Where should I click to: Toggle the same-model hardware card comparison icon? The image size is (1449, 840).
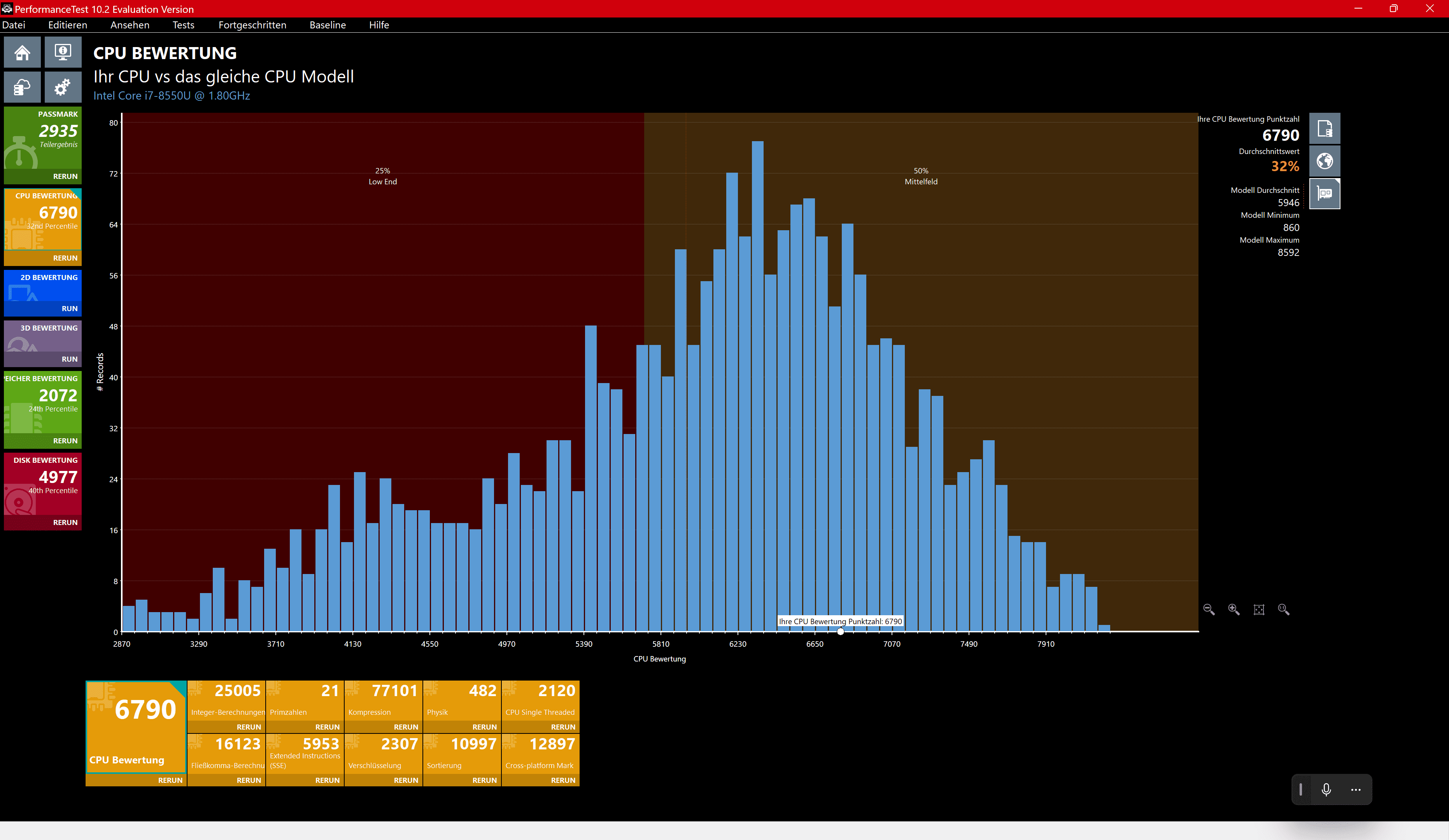(1325, 194)
